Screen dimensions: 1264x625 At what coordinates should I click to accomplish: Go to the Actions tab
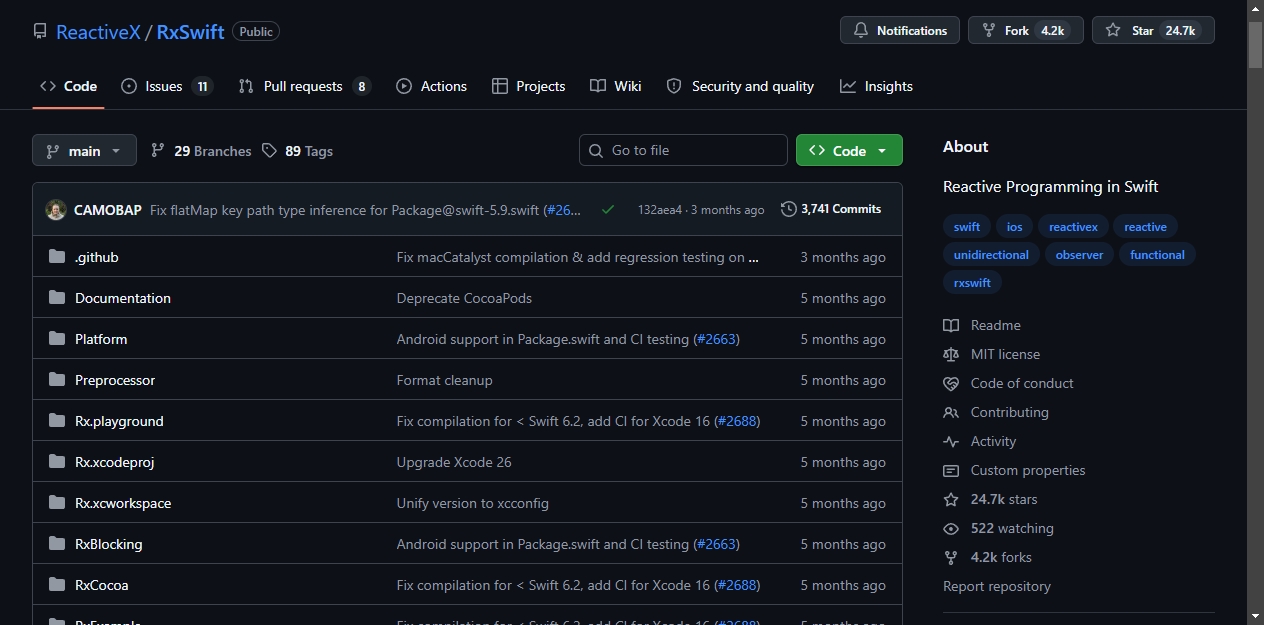[x=432, y=86]
